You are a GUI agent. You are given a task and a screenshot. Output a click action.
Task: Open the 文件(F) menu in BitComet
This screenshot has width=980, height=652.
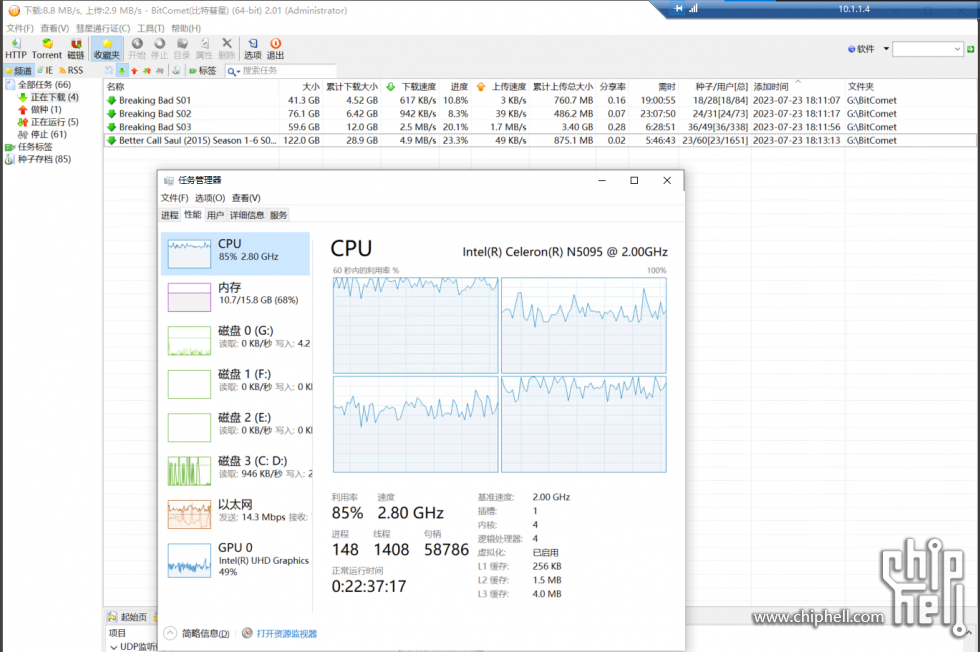click(x=20, y=28)
